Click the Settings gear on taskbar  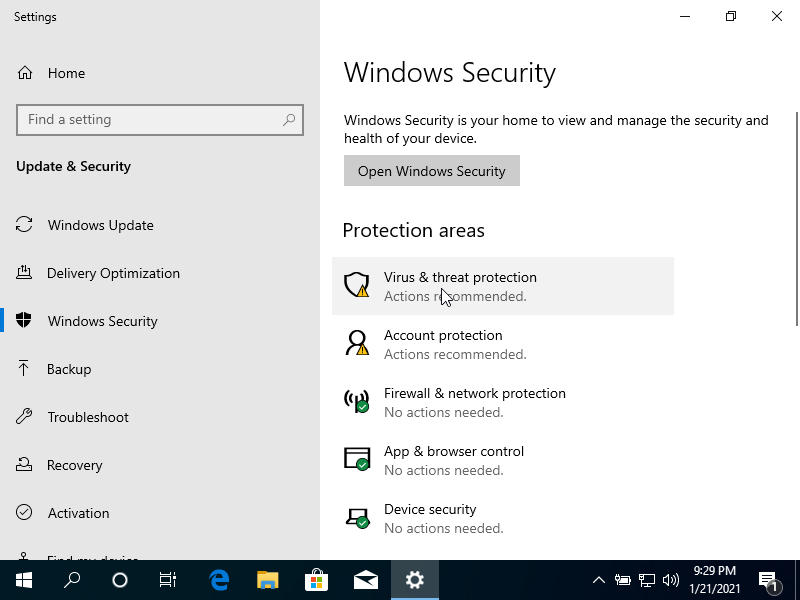415,580
